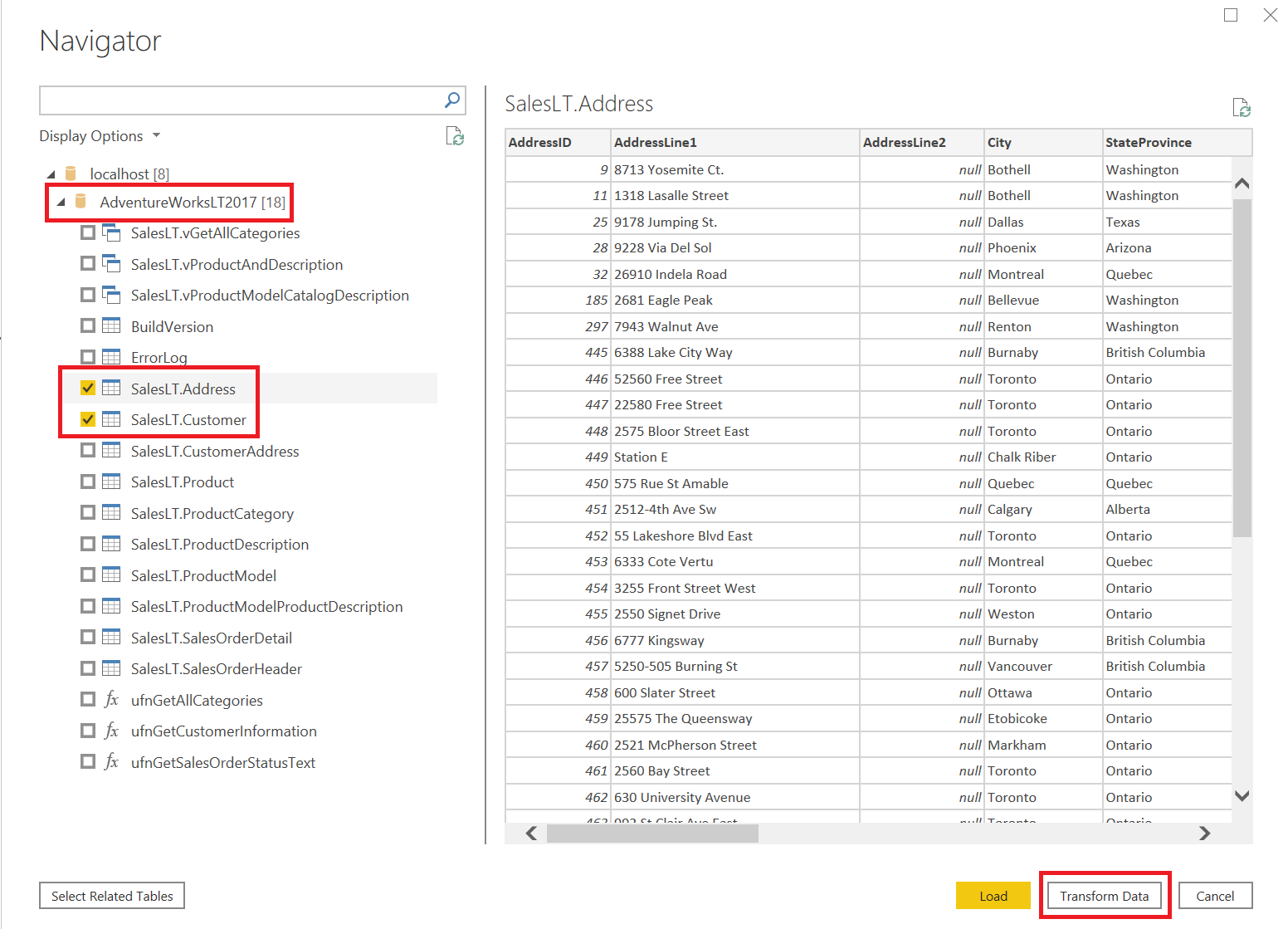This screenshot has height=929, width=1288.
Task: Click AdventureWorksLT2017 database cylinder icon
Action: click(x=80, y=201)
